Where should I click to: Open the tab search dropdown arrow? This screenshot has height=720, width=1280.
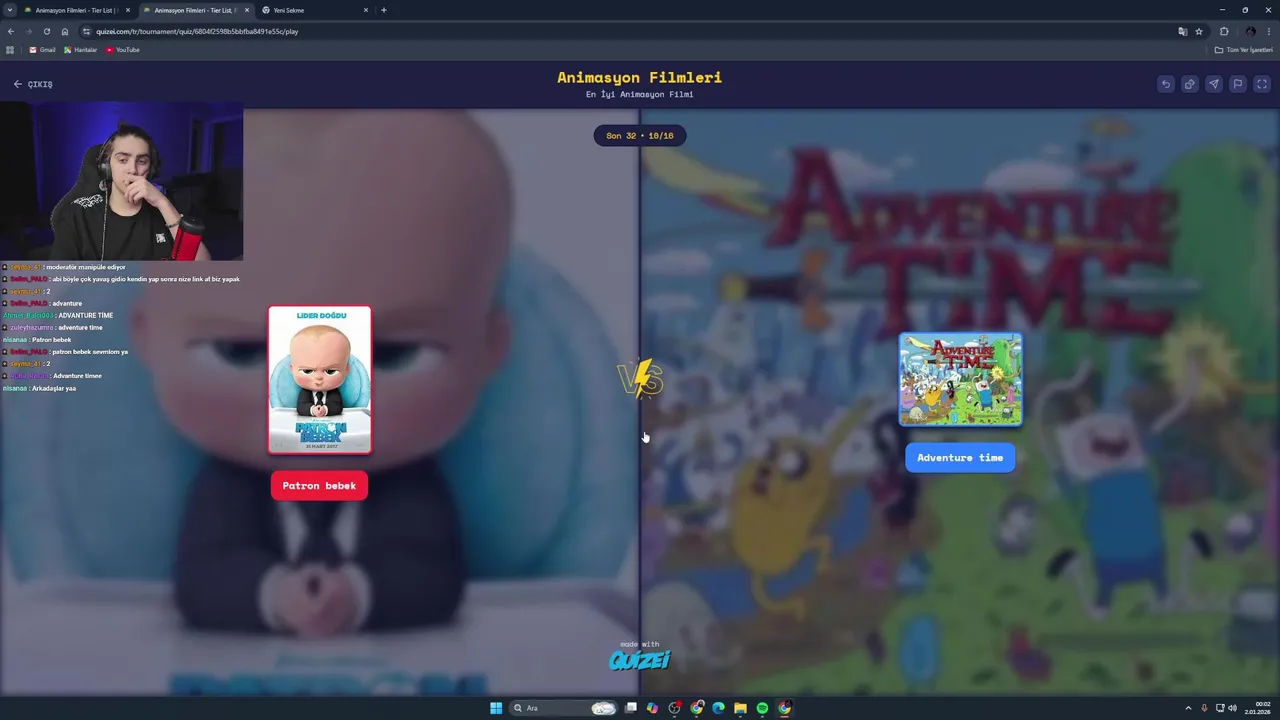click(x=10, y=10)
